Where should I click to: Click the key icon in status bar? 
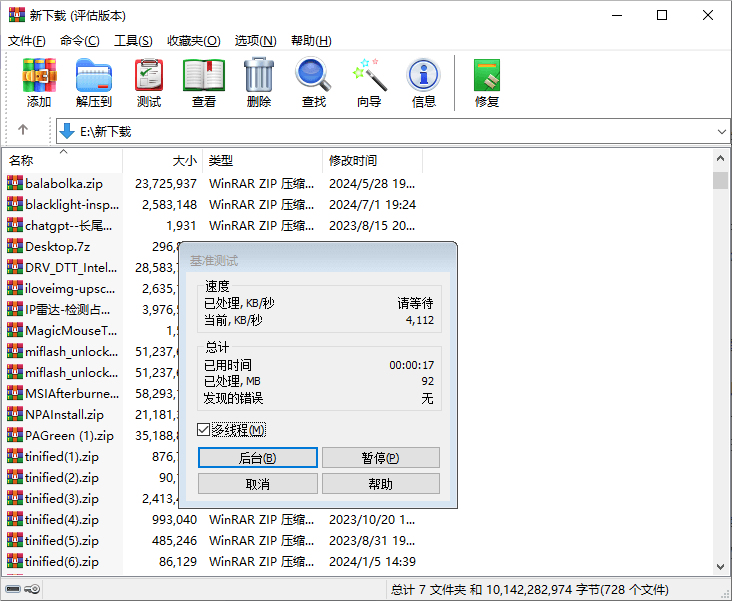click(32, 589)
